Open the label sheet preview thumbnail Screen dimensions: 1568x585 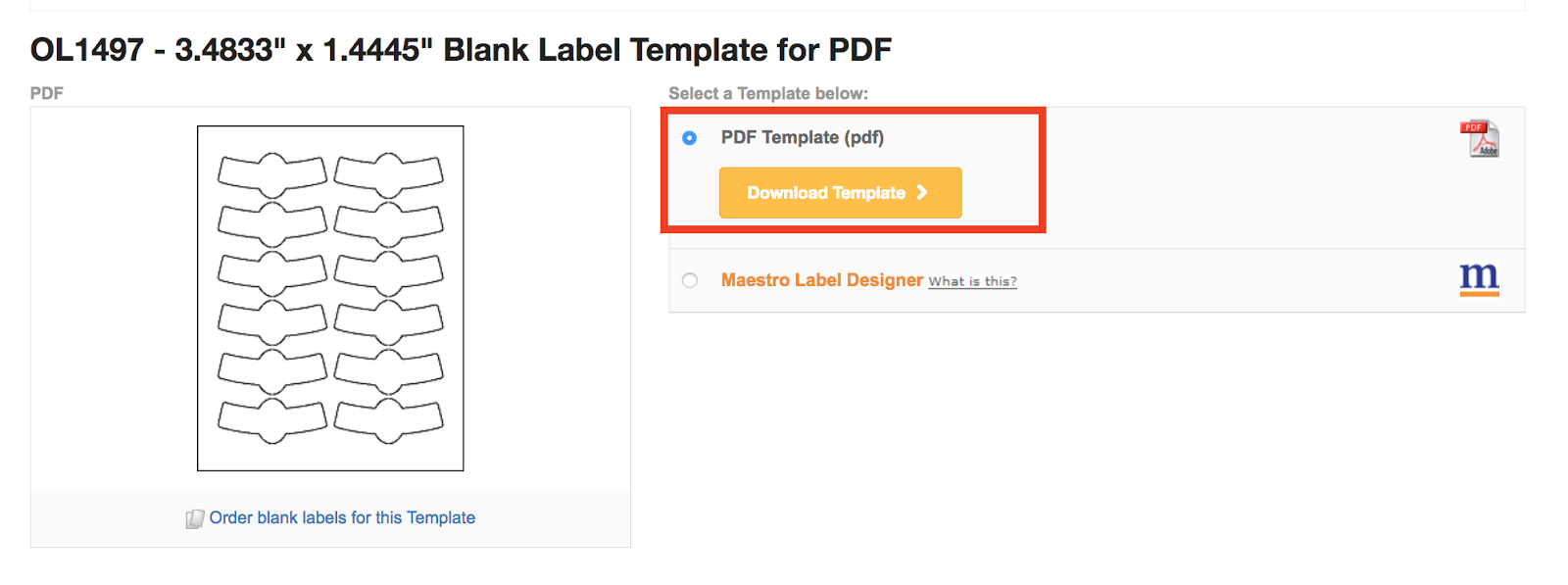[330, 298]
